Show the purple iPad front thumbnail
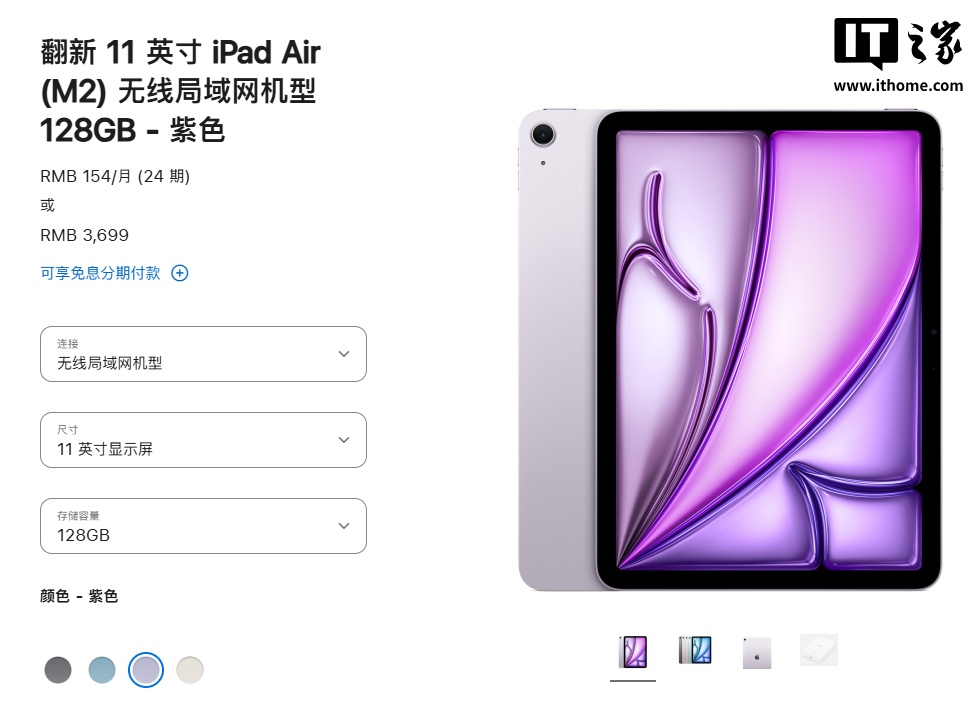The image size is (978, 719). click(632, 652)
